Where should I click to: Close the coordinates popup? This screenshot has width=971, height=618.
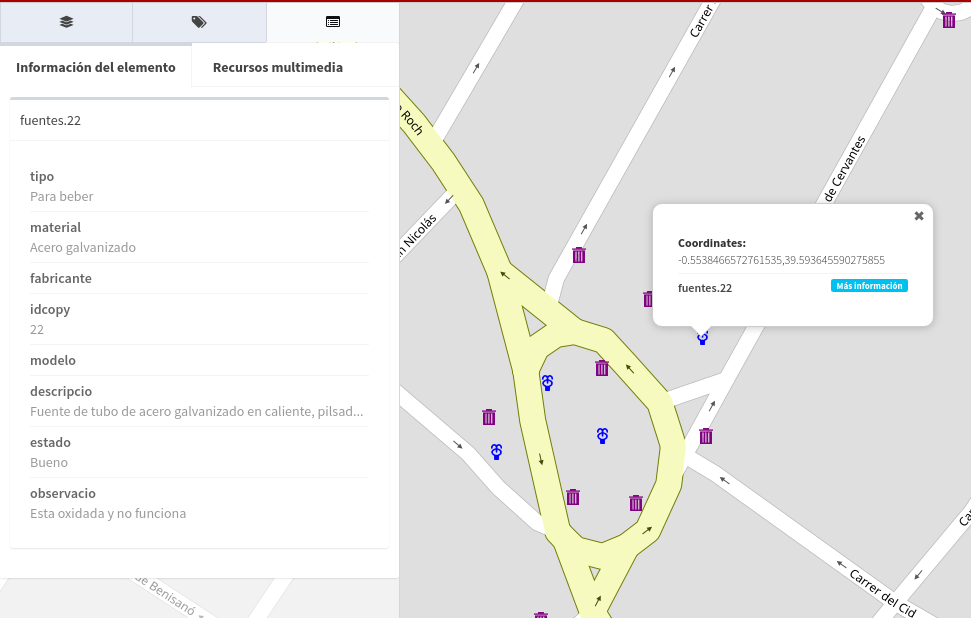pyautogui.click(x=919, y=215)
